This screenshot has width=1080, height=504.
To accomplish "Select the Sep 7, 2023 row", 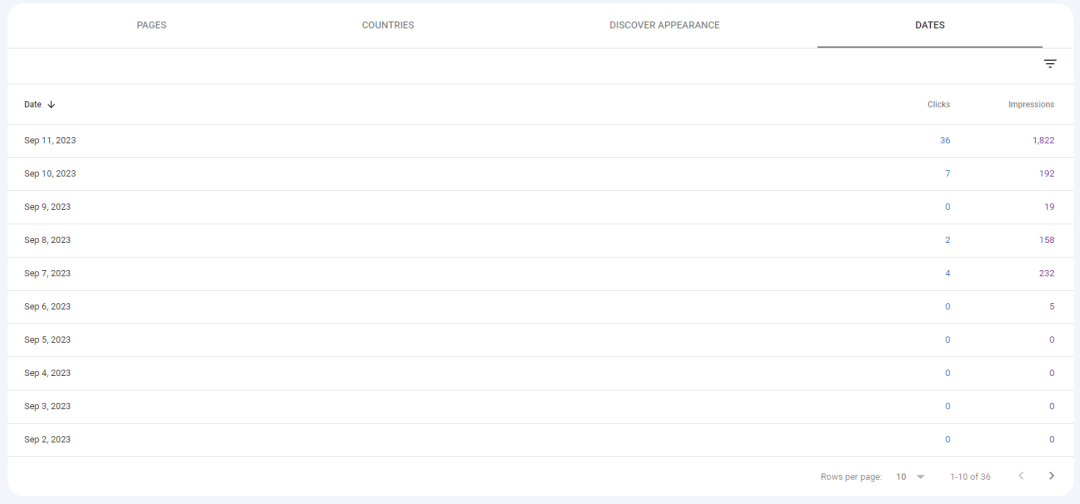I will pyautogui.click(x=540, y=273).
